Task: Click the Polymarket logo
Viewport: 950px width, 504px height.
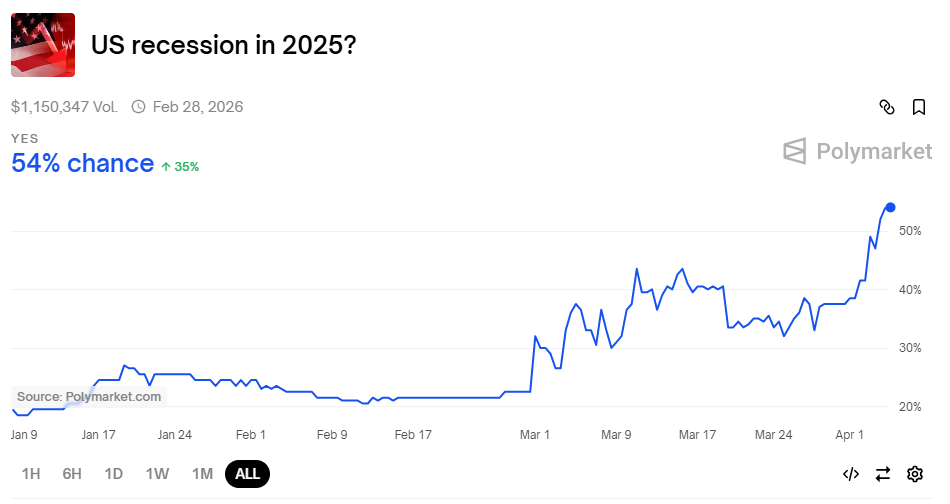Action: (x=857, y=151)
